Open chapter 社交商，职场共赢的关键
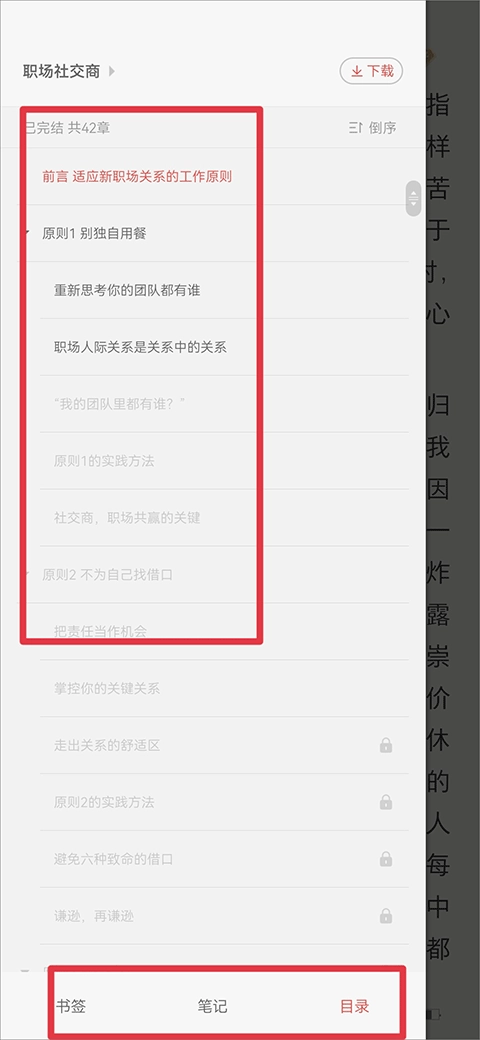This screenshot has width=480, height=1040. point(127,518)
